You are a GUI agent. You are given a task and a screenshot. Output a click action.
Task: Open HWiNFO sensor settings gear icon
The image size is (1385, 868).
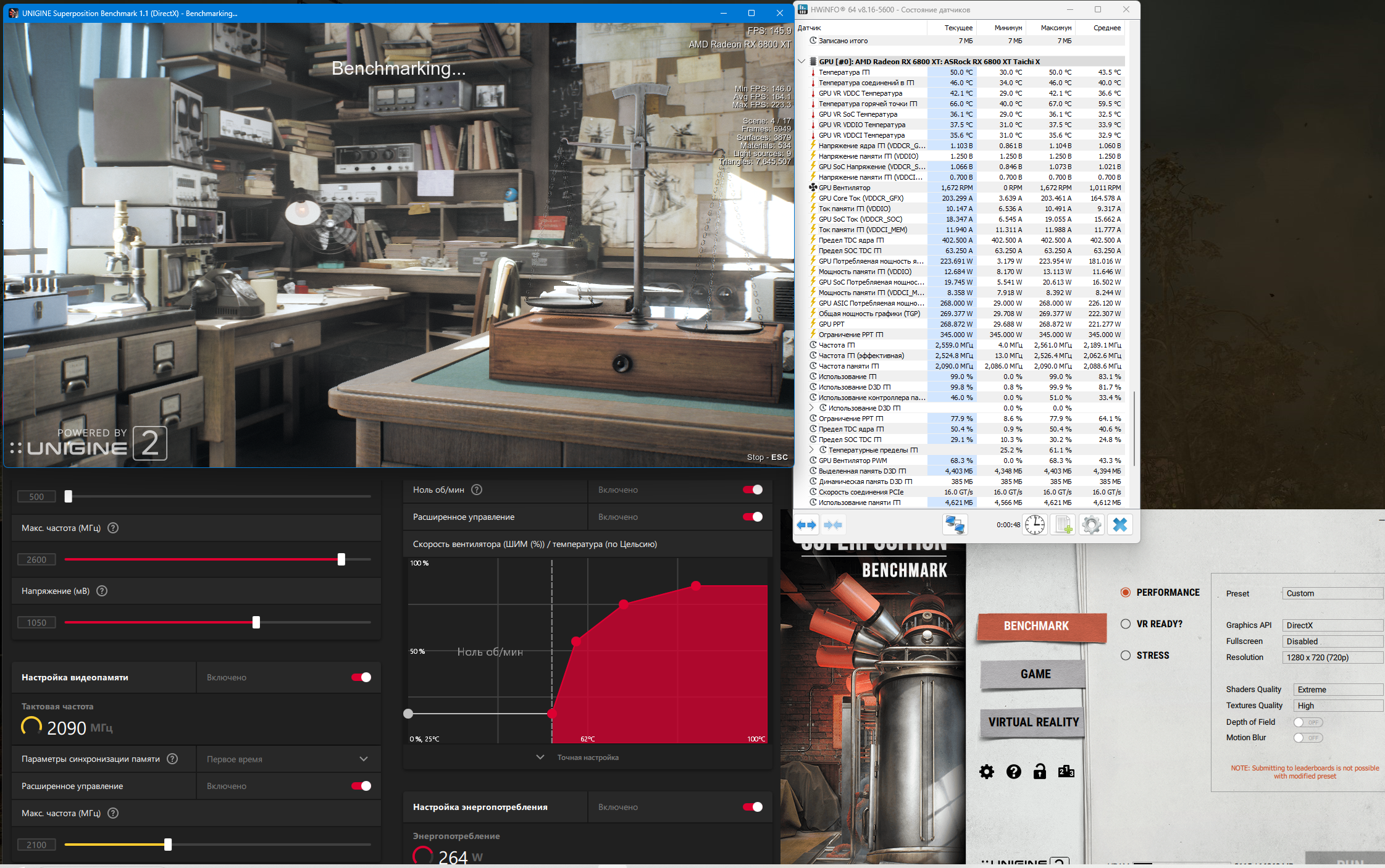[x=1091, y=525]
